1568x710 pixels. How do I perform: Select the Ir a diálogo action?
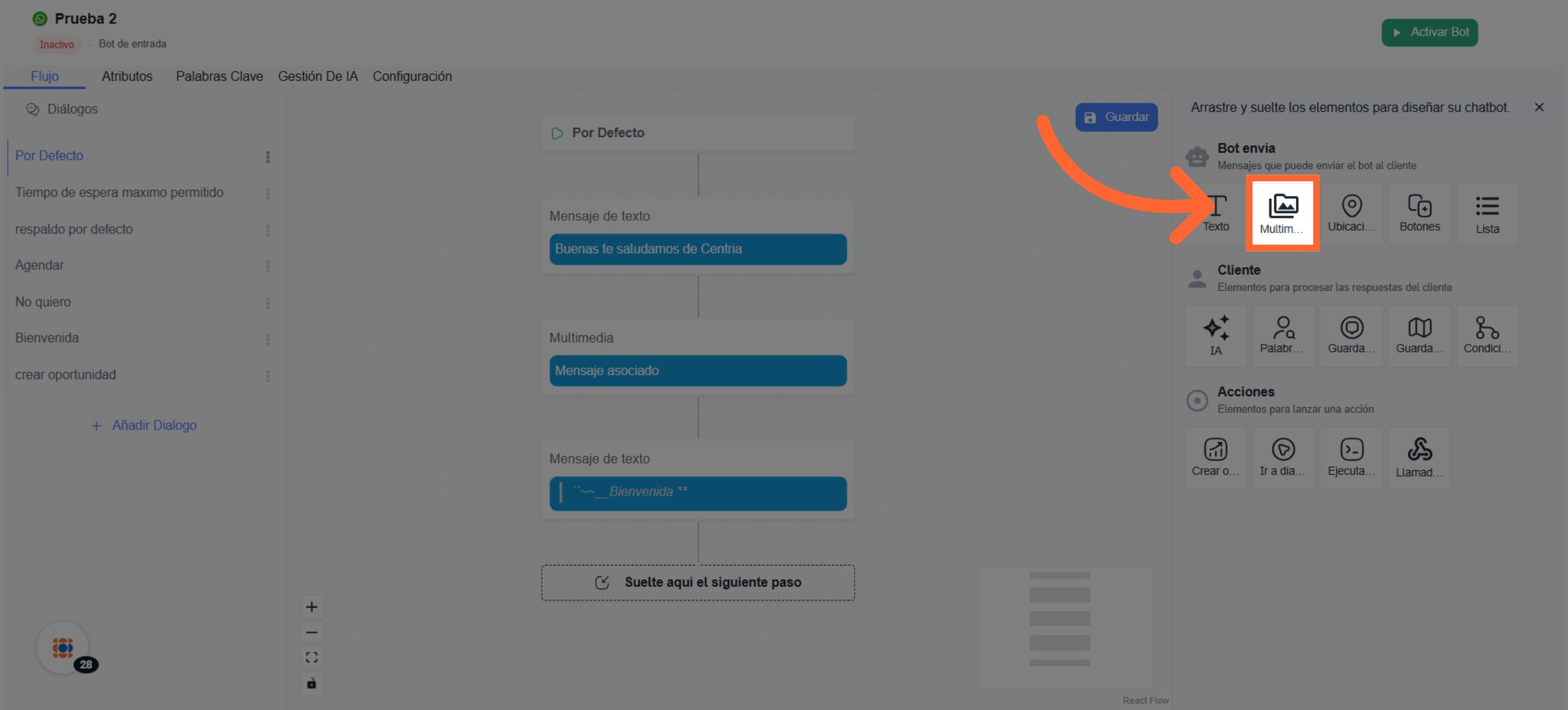(1282, 457)
